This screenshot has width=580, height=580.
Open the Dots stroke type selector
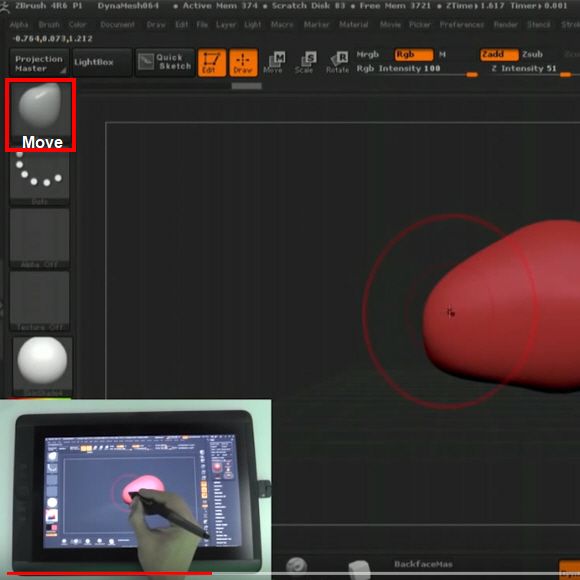40,178
